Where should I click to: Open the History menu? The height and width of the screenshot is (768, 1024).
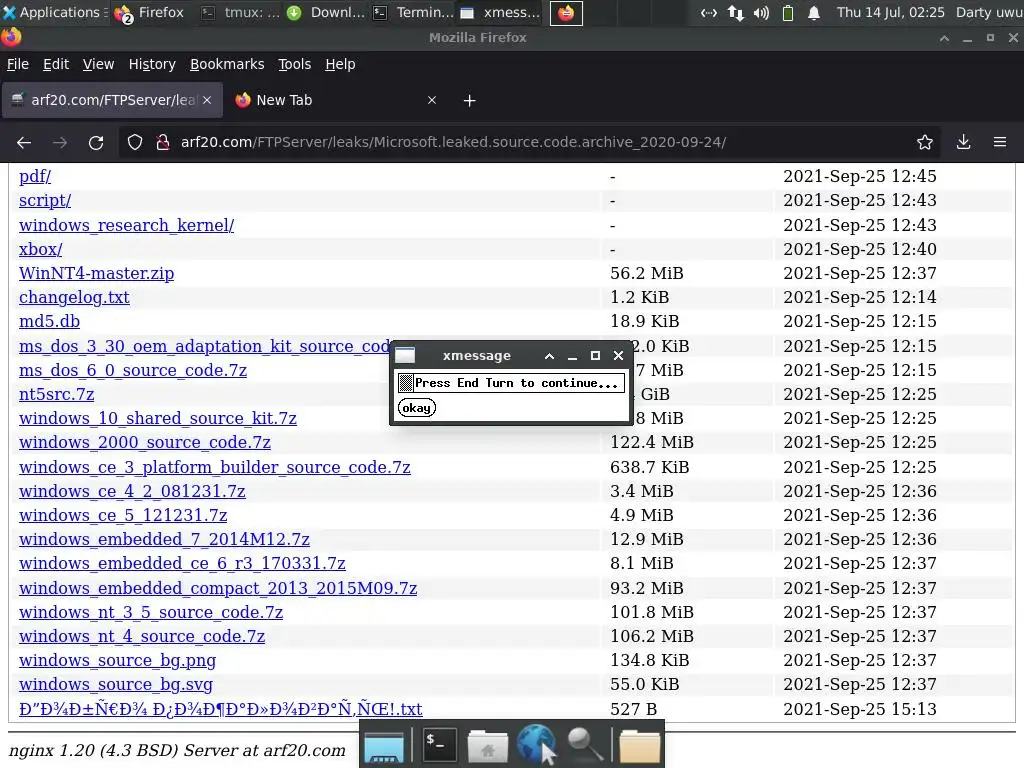click(152, 64)
